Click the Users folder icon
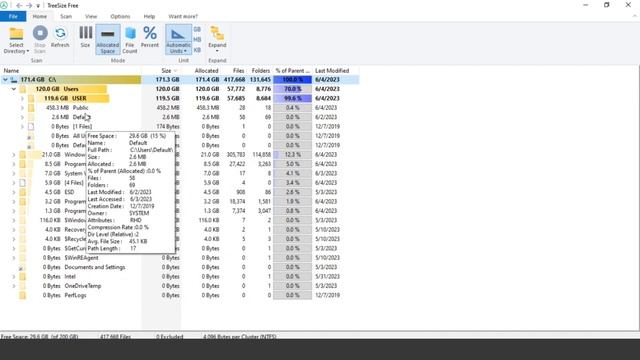The height and width of the screenshot is (360, 640). coord(23,89)
